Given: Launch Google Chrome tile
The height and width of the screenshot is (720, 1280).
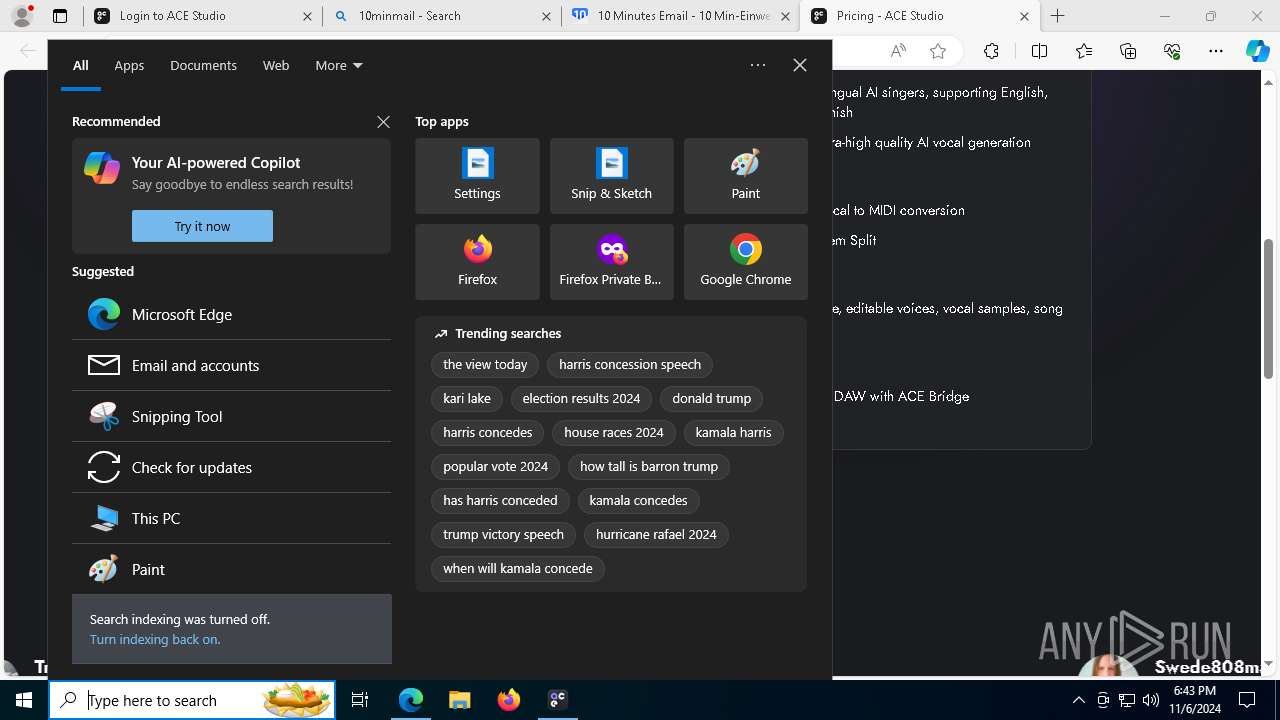Looking at the screenshot, I should point(745,262).
